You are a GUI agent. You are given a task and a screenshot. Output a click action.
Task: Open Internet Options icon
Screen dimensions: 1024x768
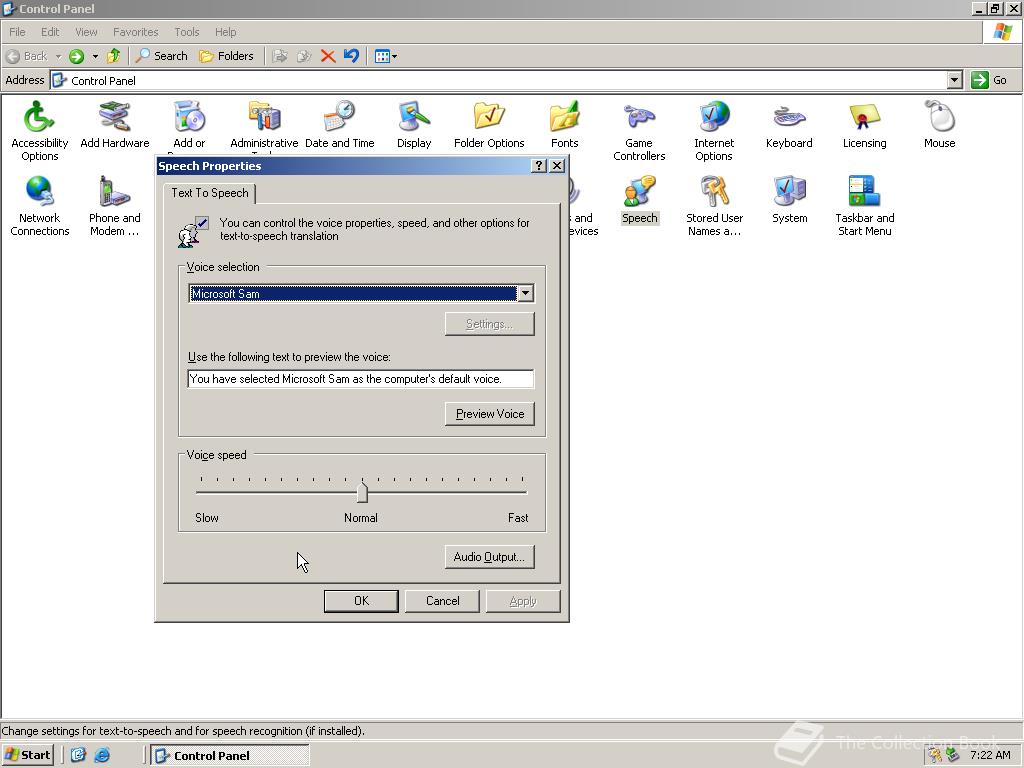pos(714,131)
